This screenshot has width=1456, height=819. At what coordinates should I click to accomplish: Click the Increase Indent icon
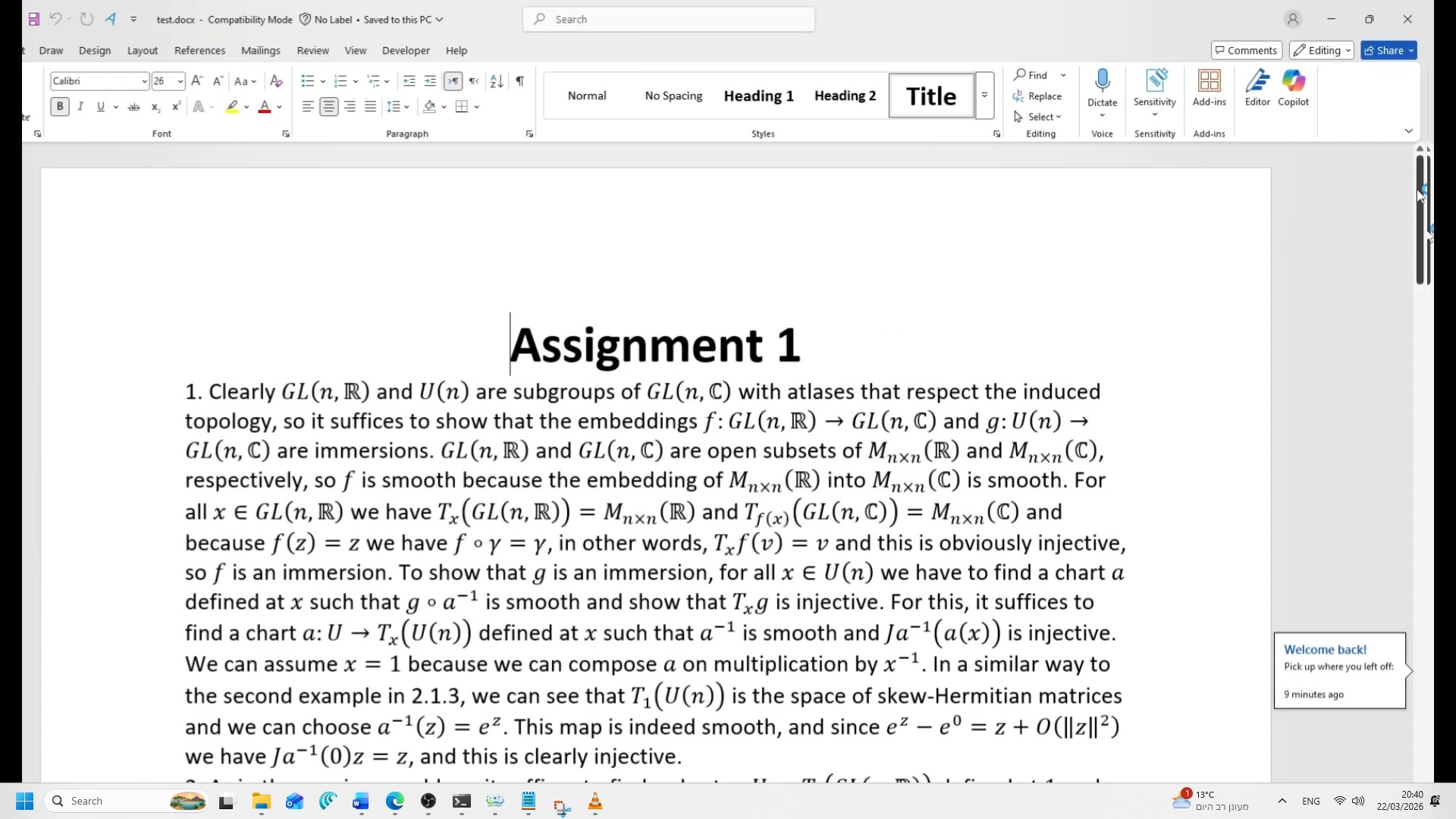(x=430, y=81)
